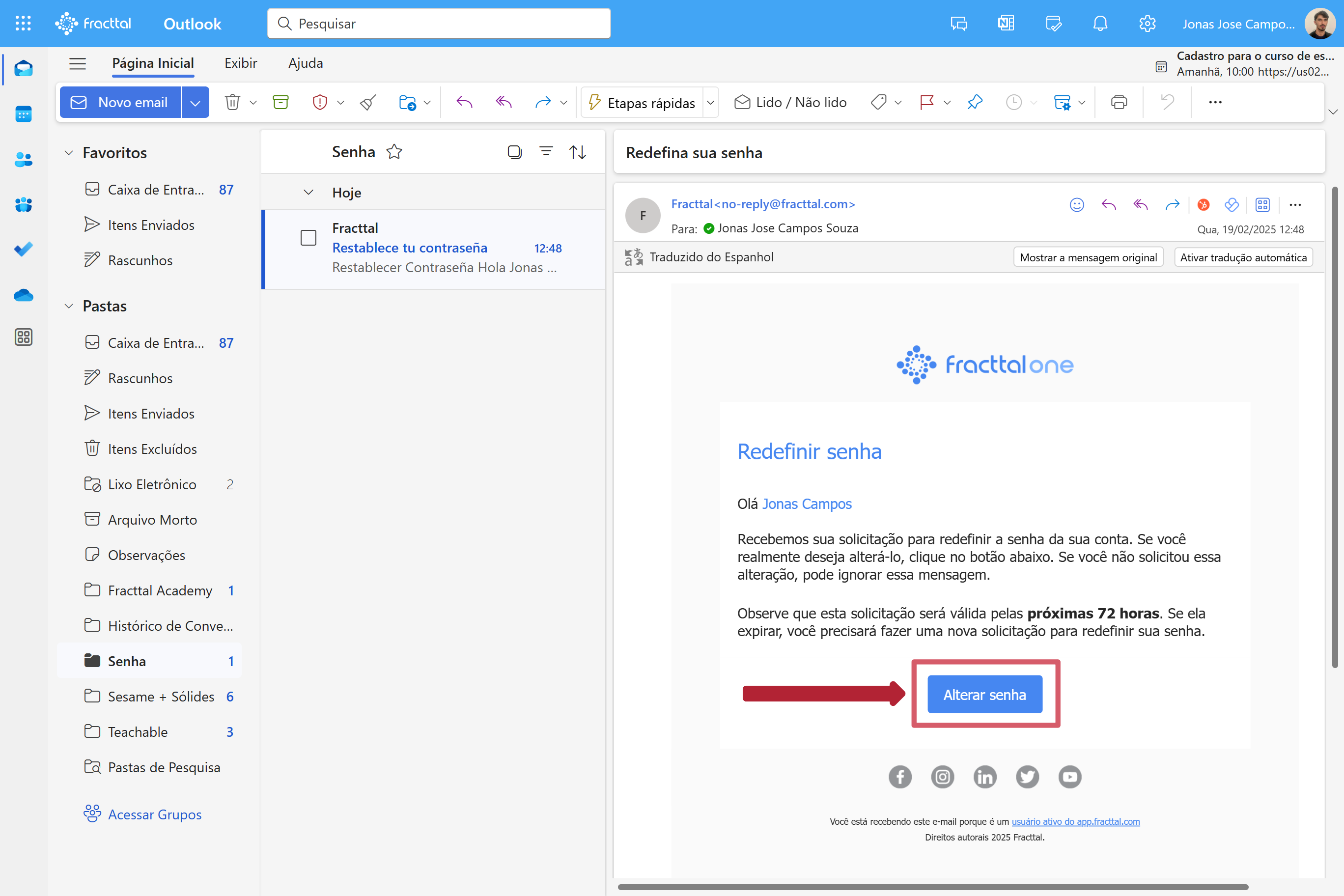Collapse the Hoje message group
Viewport: 1344px width, 896px height.
308,193
